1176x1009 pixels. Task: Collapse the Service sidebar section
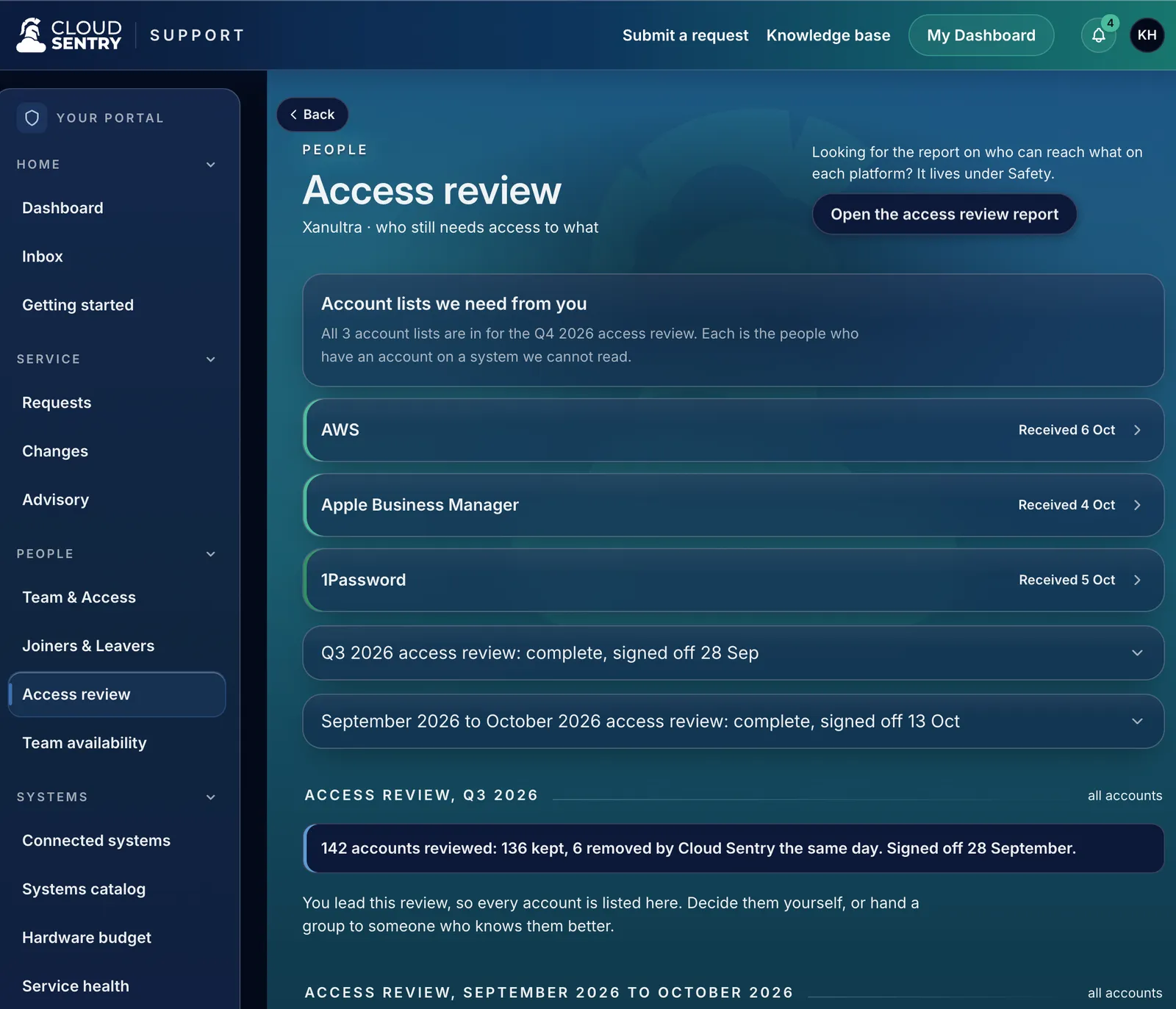point(211,359)
